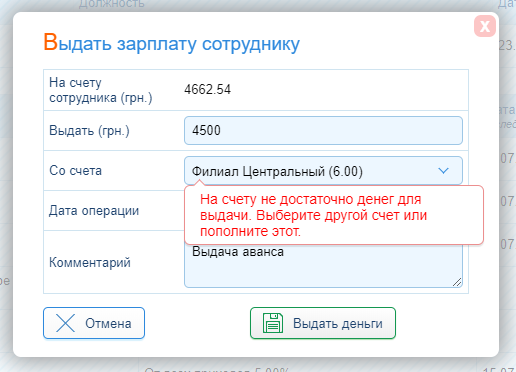This screenshot has height=372, width=516.
Task: Click the floppy disk save icon
Action: tap(273, 323)
